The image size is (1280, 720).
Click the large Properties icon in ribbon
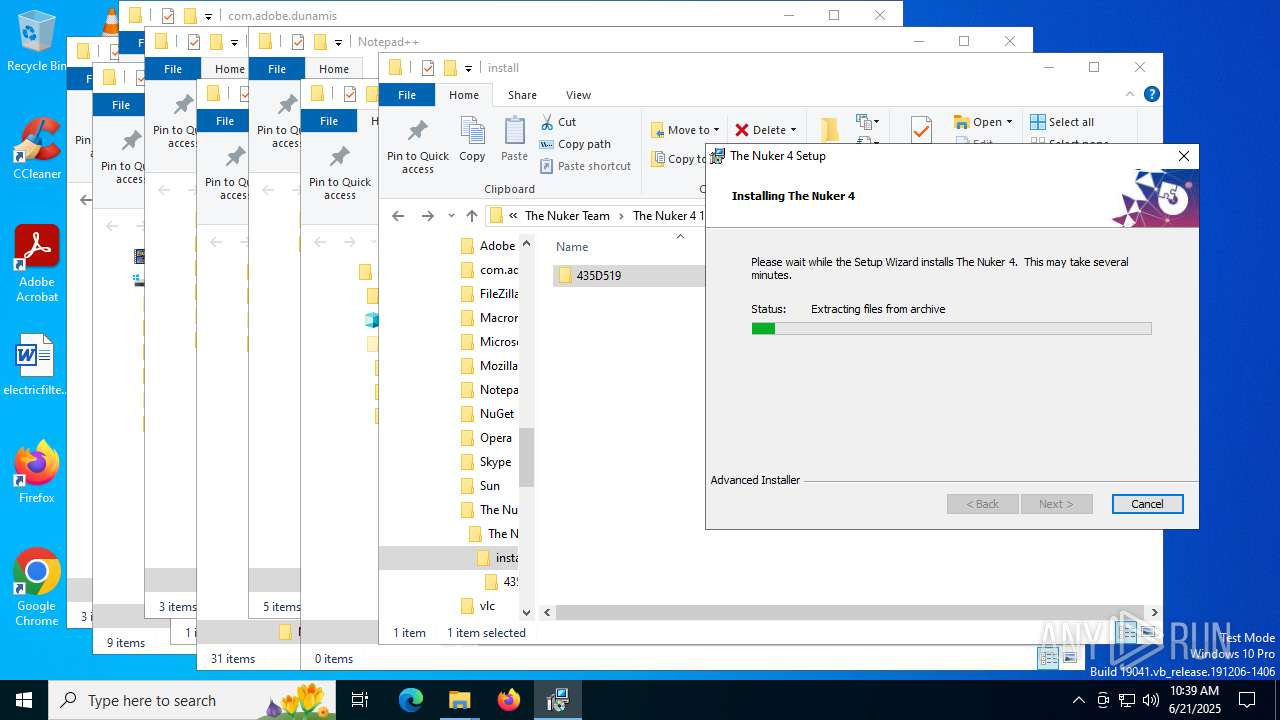(921, 130)
